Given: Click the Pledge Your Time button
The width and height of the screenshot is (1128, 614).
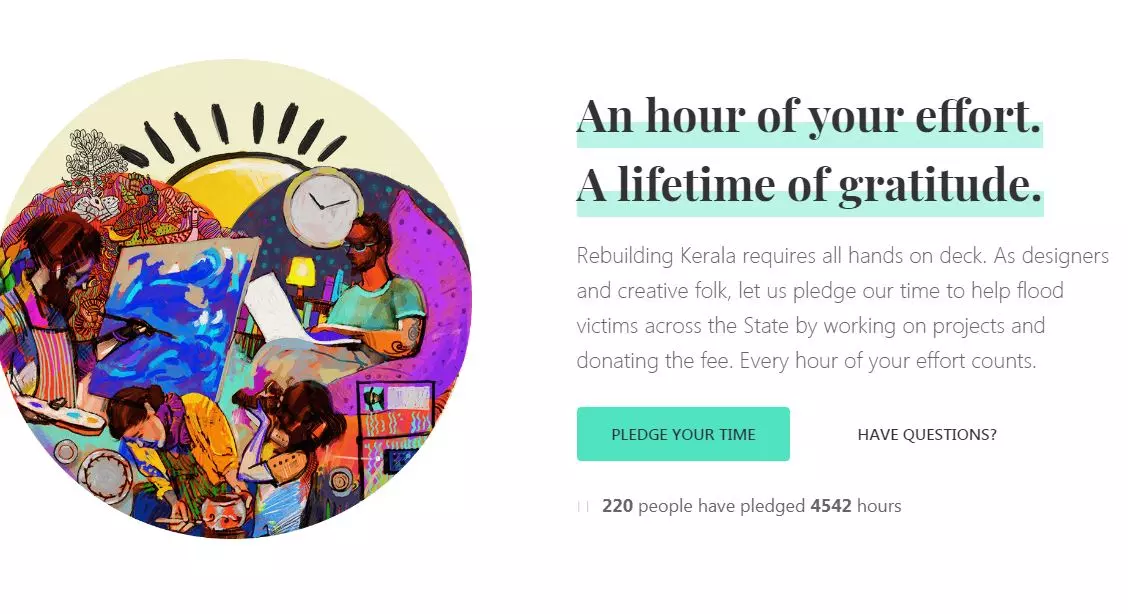Looking at the screenshot, I should (683, 434).
